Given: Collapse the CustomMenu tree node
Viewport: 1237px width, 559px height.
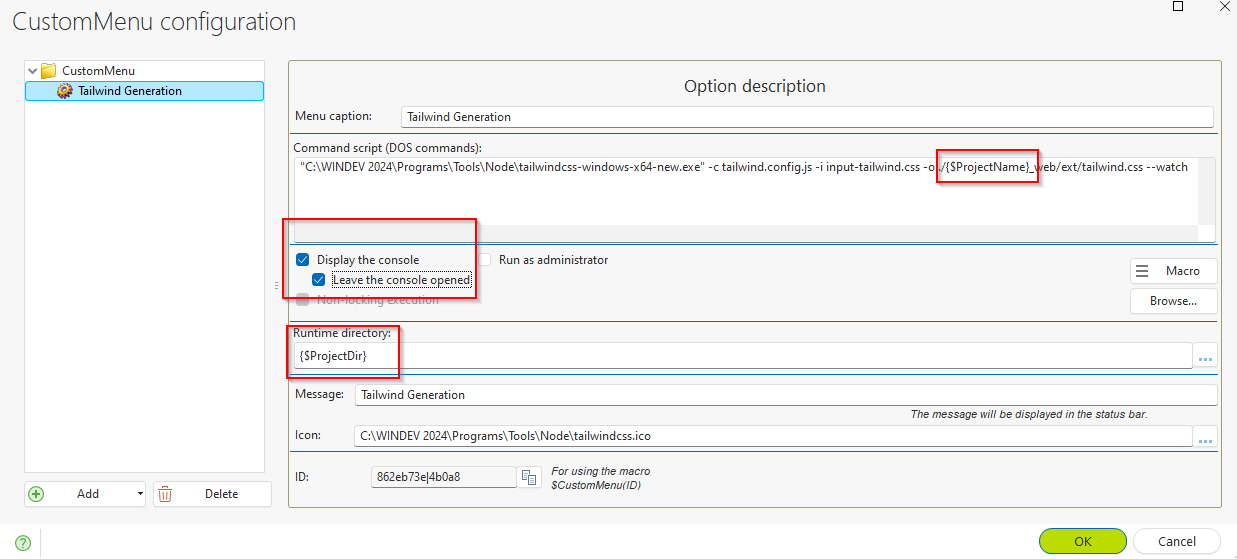Looking at the screenshot, I should point(32,71).
